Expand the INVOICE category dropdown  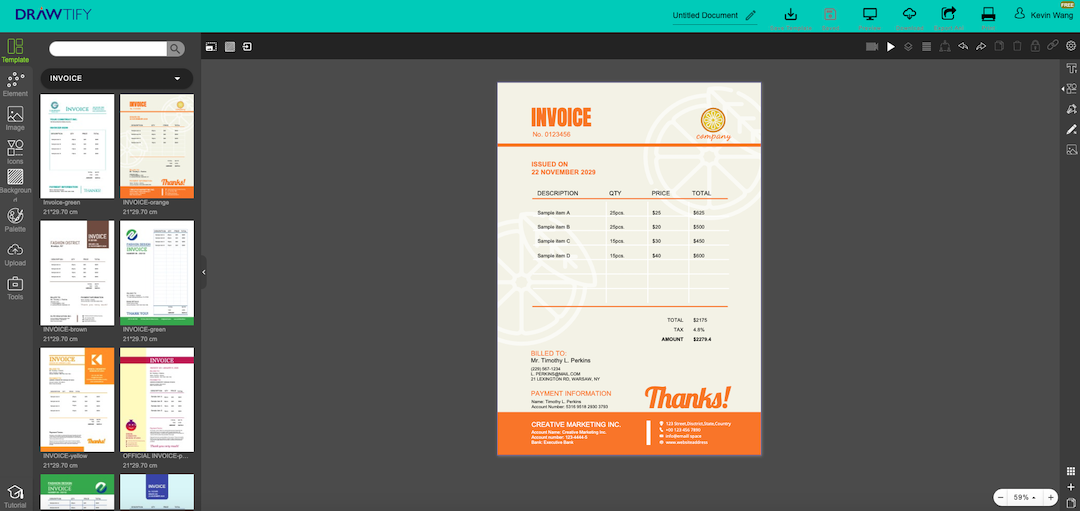coord(116,79)
